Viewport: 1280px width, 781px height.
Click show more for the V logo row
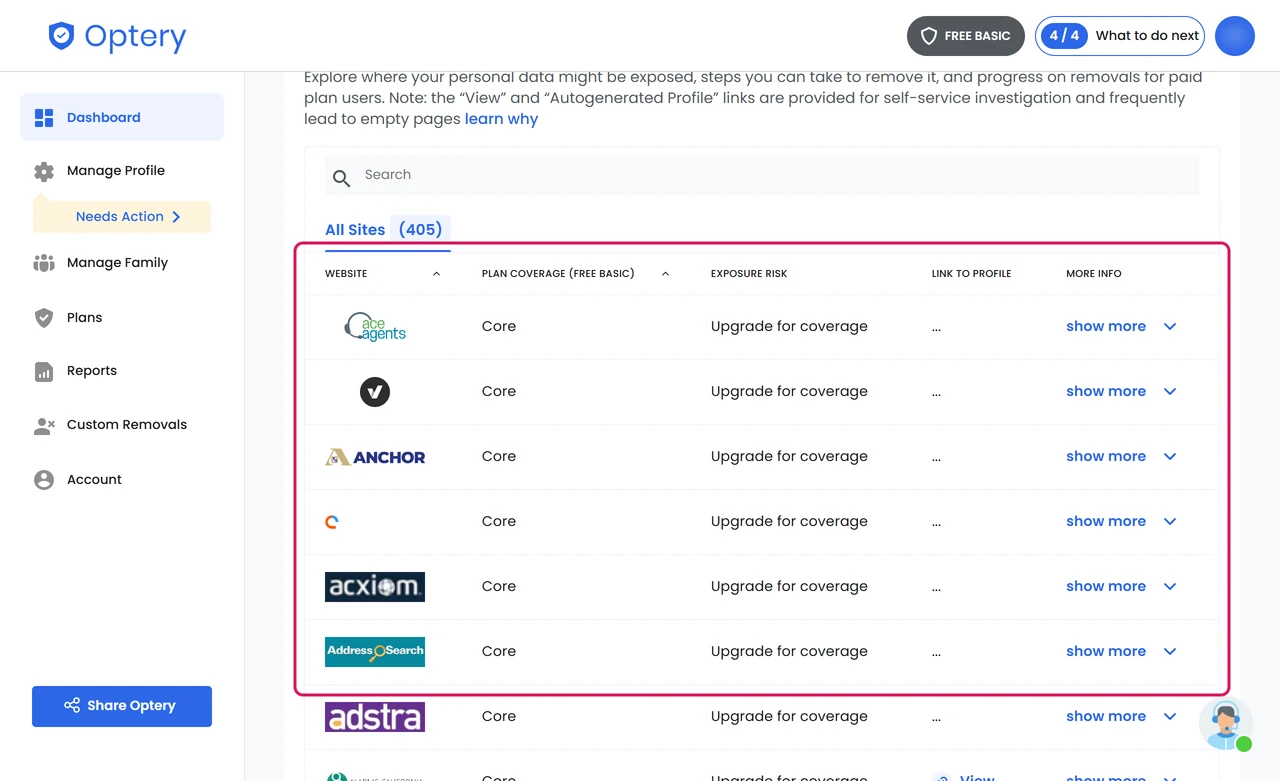1106,392
